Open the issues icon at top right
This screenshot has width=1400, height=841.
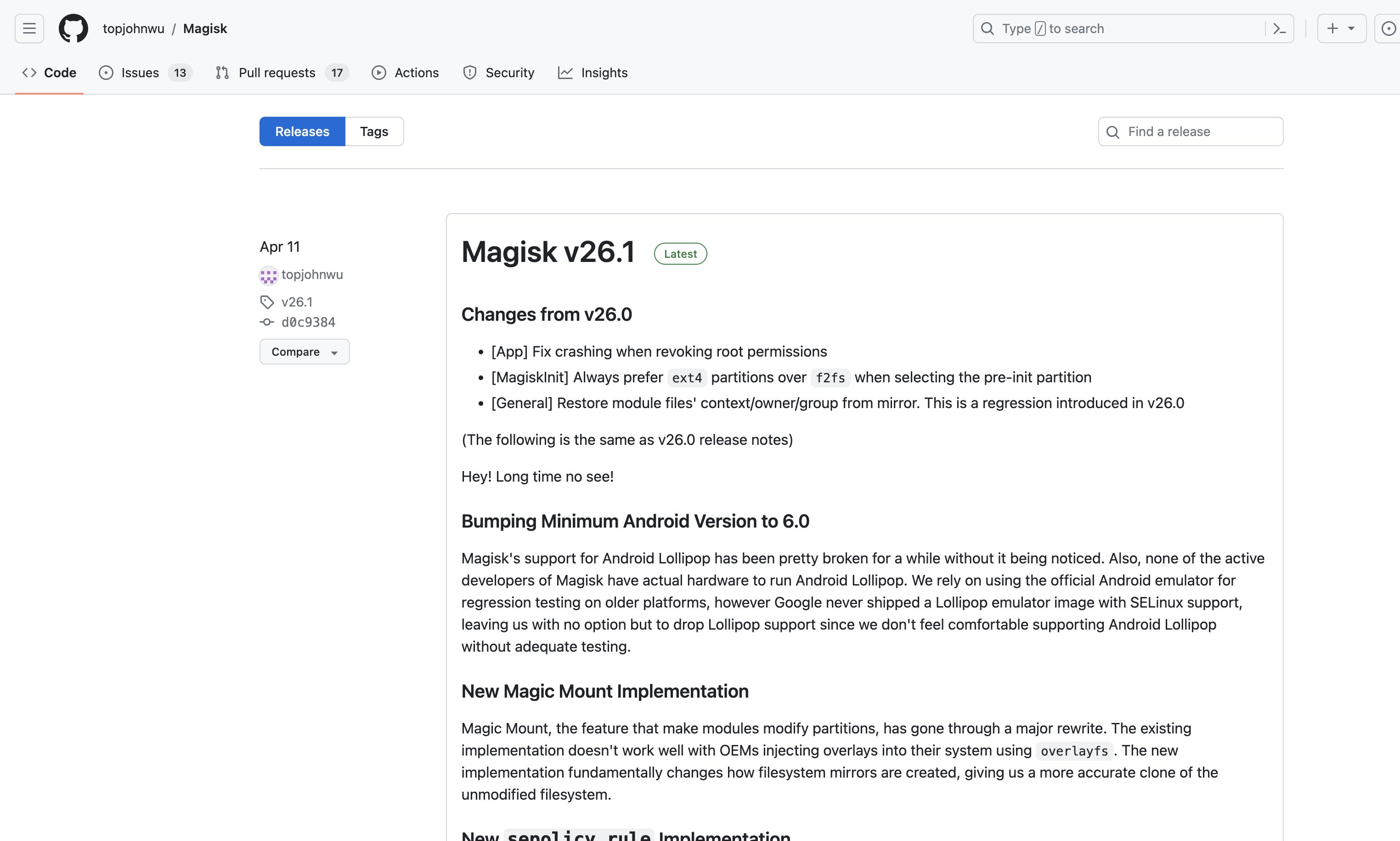coord(1388,28)
